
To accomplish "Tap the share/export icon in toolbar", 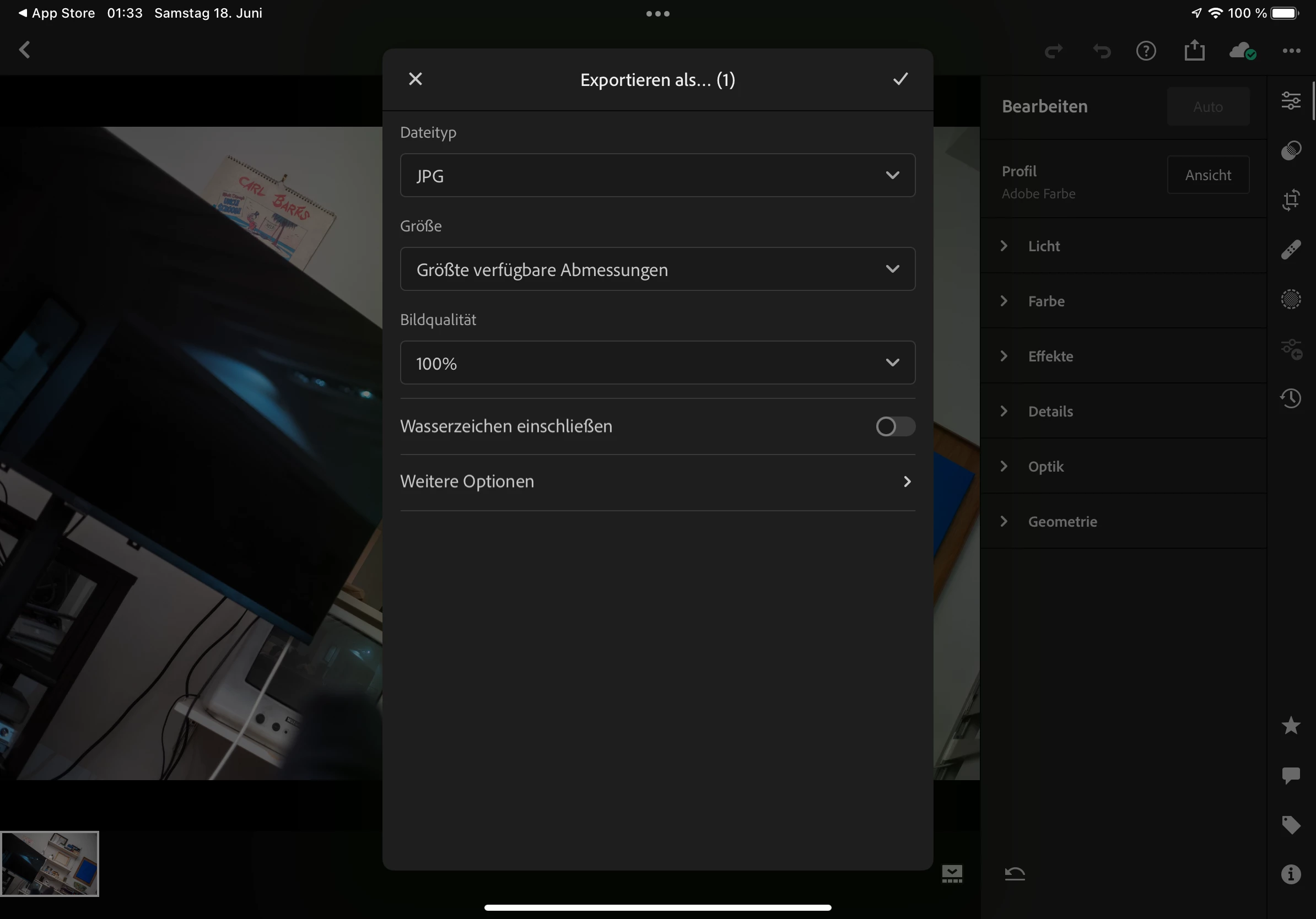I will click(x=1195, y=51).
